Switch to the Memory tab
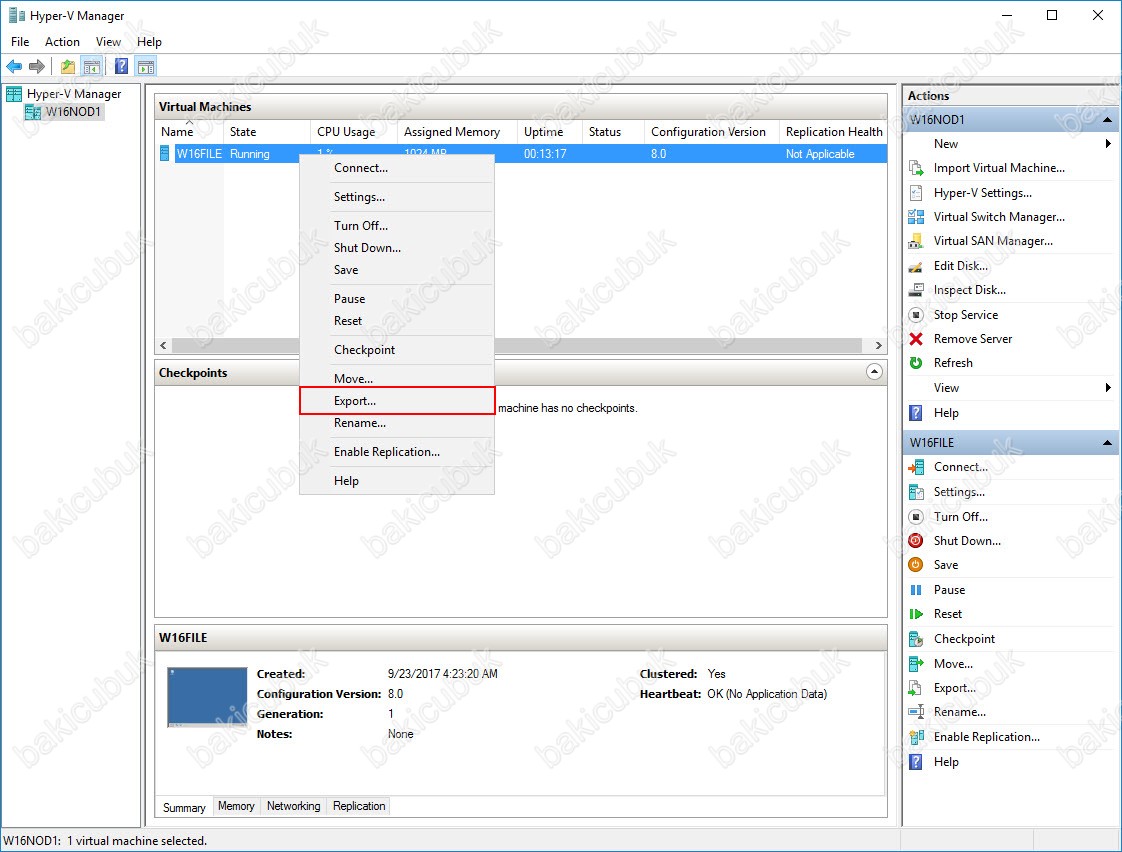This screenshot has width=1122, height=852. click(x=236, y=806)
